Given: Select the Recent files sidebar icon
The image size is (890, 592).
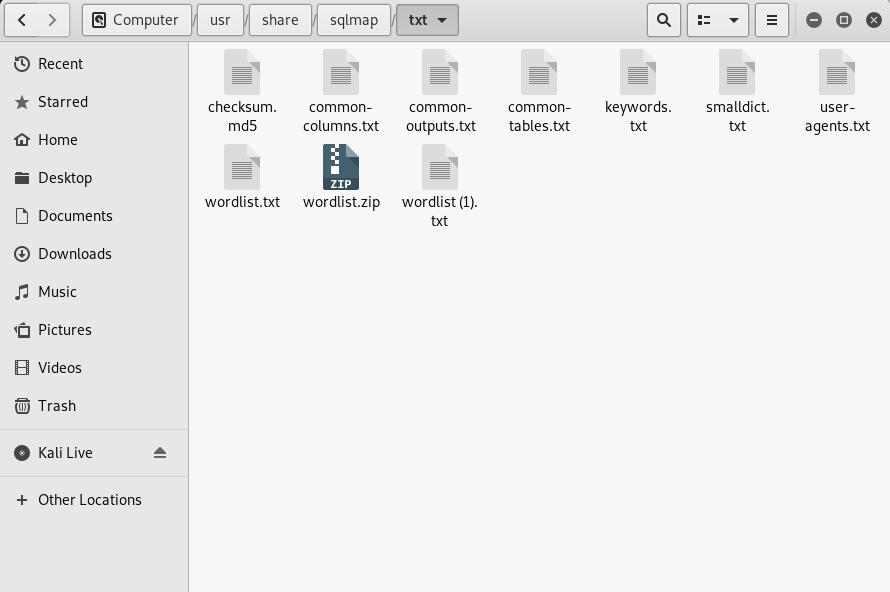Looking at the screenshot, I should pyautogui.click(x=22, y=63).
